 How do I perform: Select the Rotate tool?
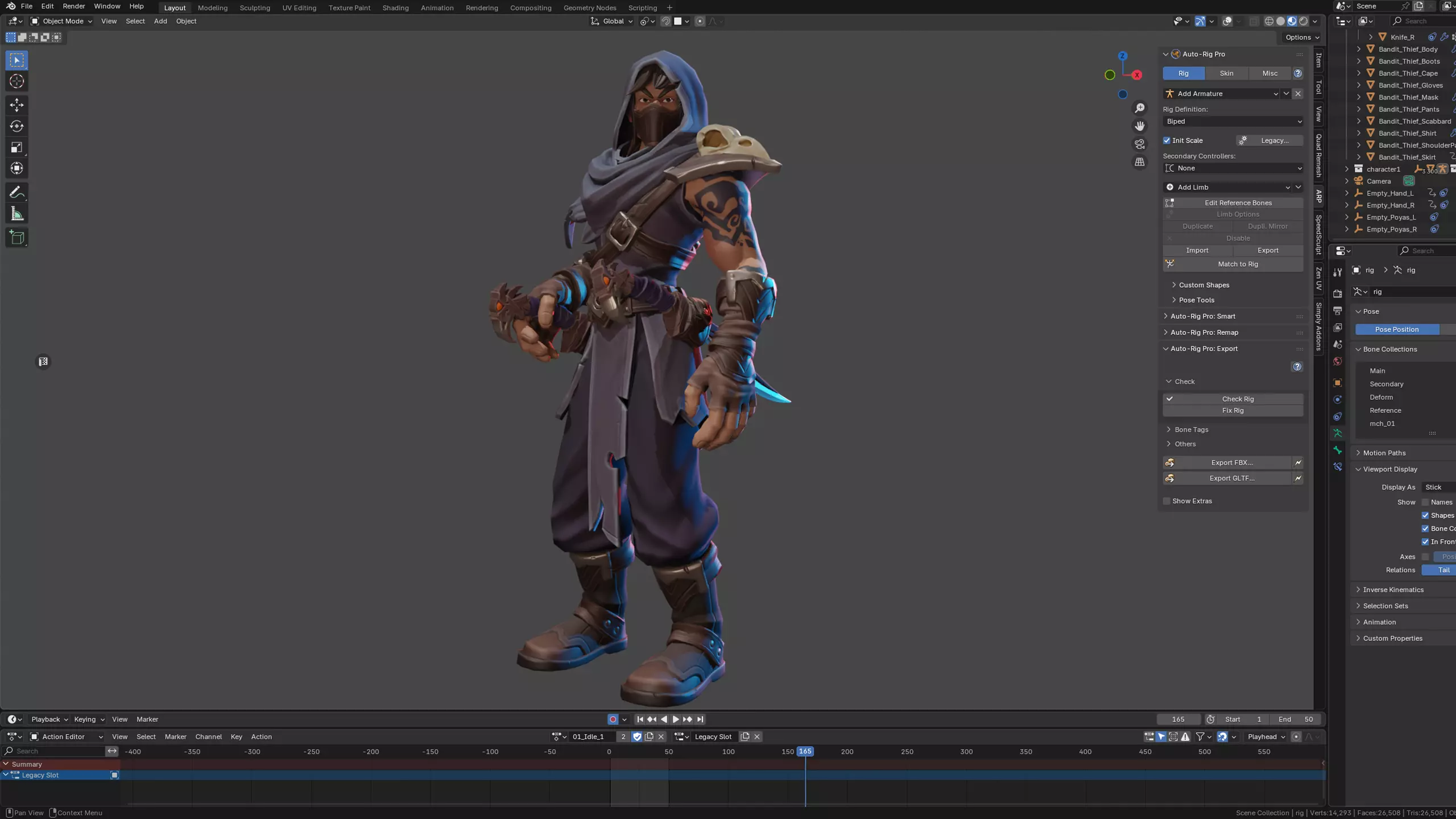(x=16, y=126)
